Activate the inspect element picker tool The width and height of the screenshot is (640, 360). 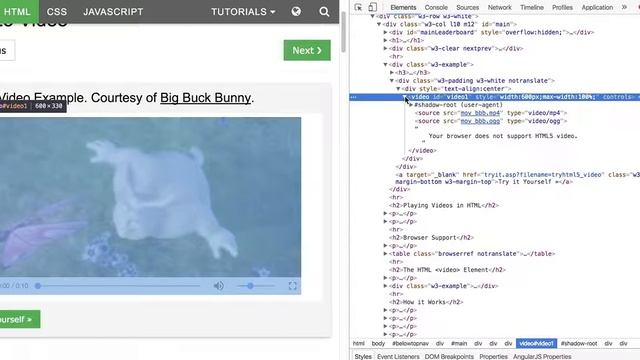tap(358, 7)
